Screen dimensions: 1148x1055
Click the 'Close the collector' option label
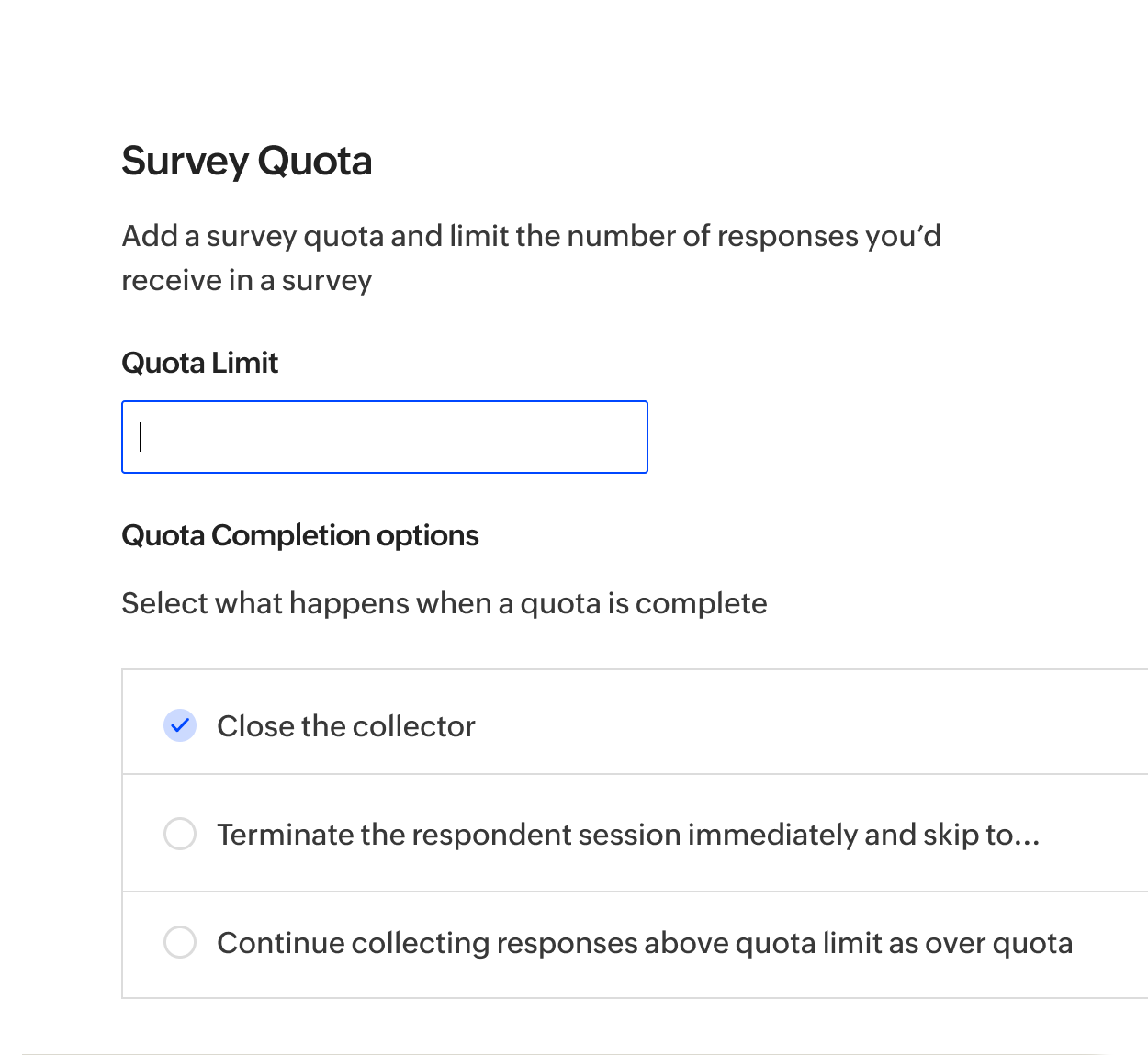[x=345, y=726]
